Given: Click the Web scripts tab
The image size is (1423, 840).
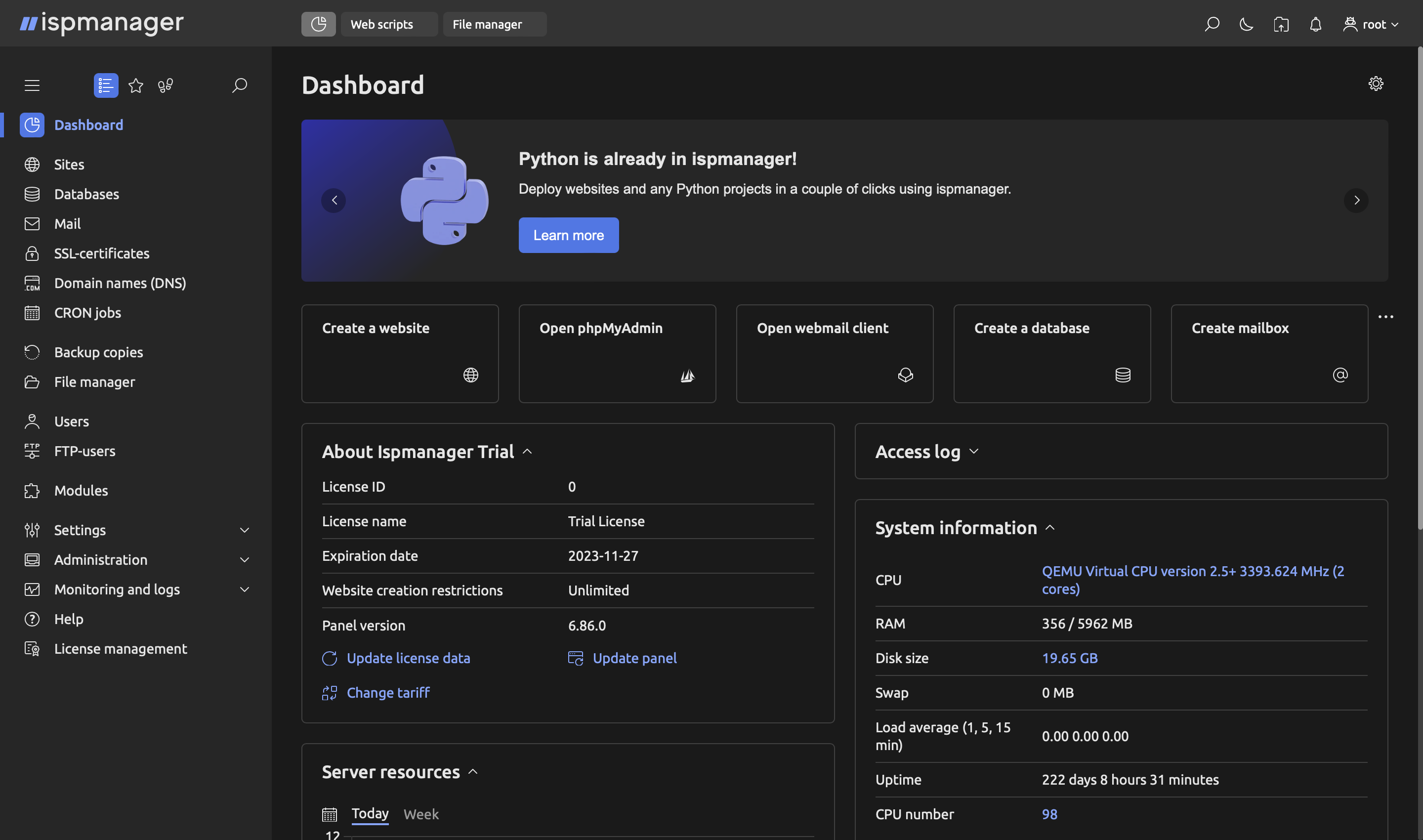Looking at the screenshot, I should coord(382,23).
